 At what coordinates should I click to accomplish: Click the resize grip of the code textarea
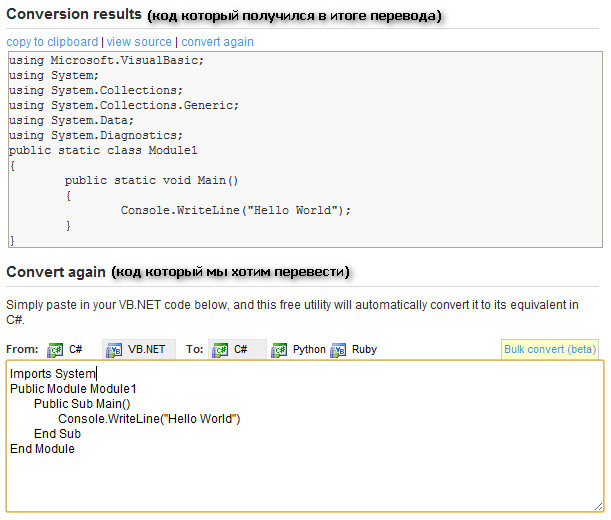coord(598,506)
